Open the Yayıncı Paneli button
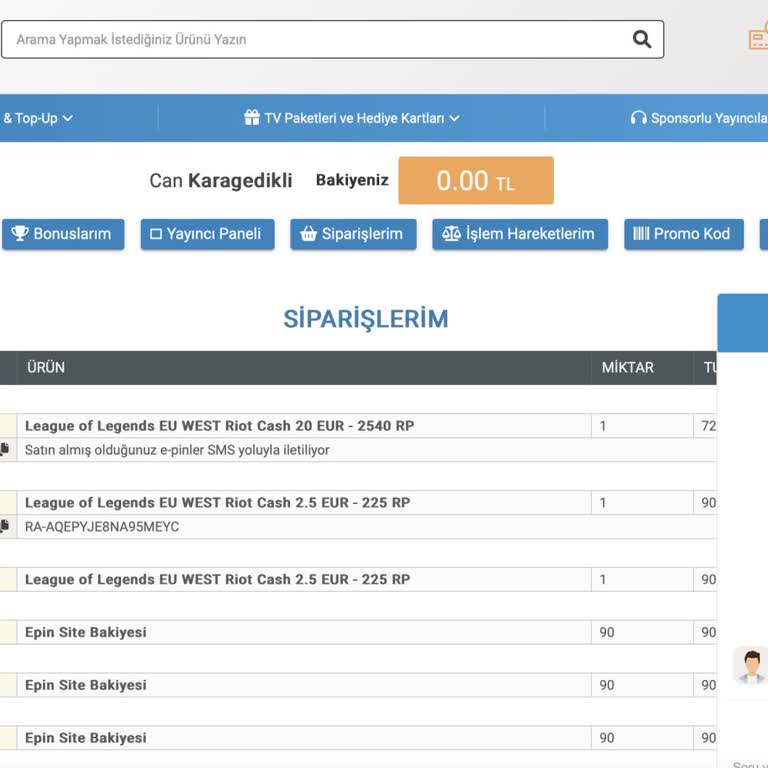This screenshot has width=768, height=768. 208,234
